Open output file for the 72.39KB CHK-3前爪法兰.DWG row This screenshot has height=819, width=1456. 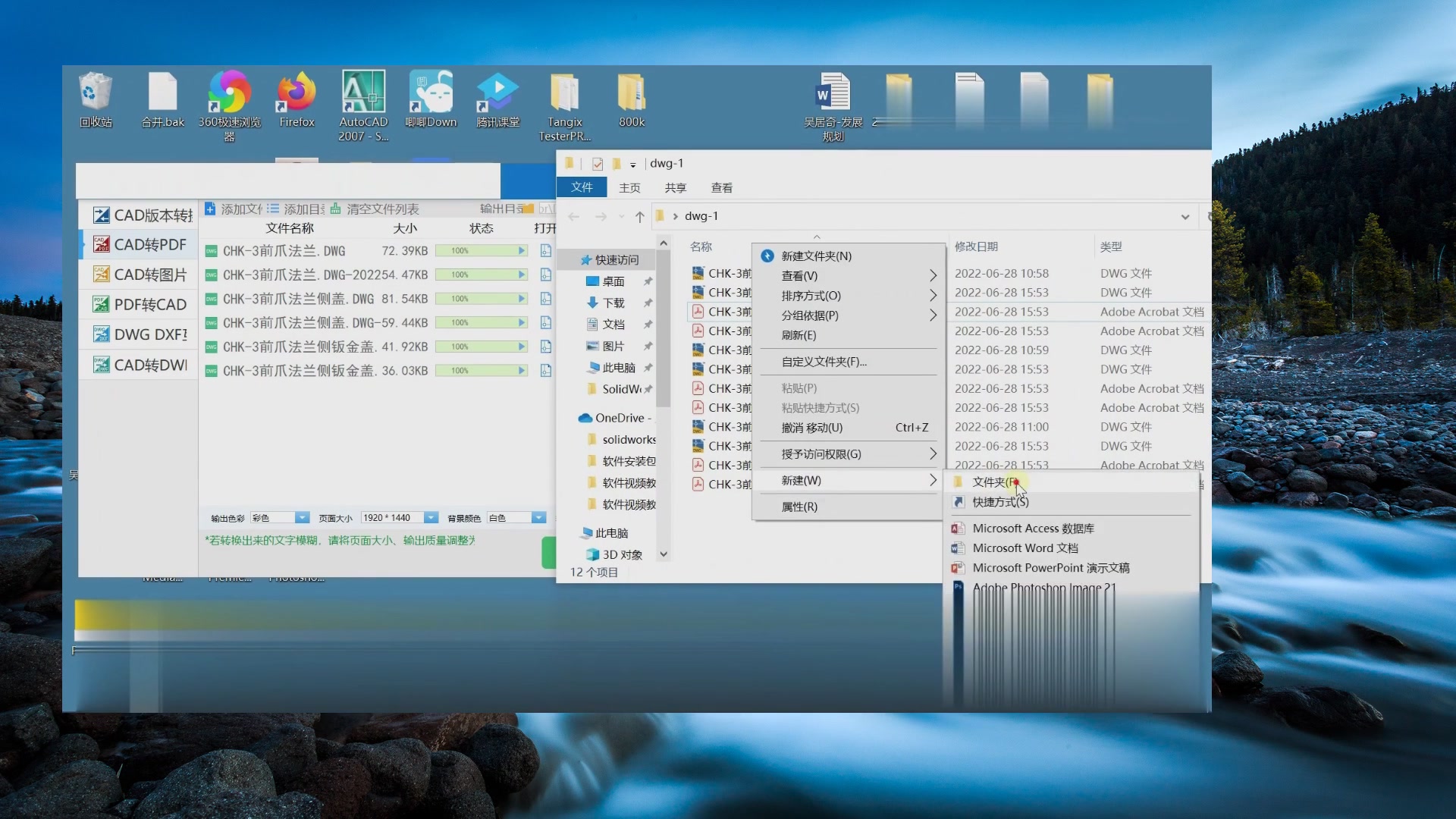point(545,250)
